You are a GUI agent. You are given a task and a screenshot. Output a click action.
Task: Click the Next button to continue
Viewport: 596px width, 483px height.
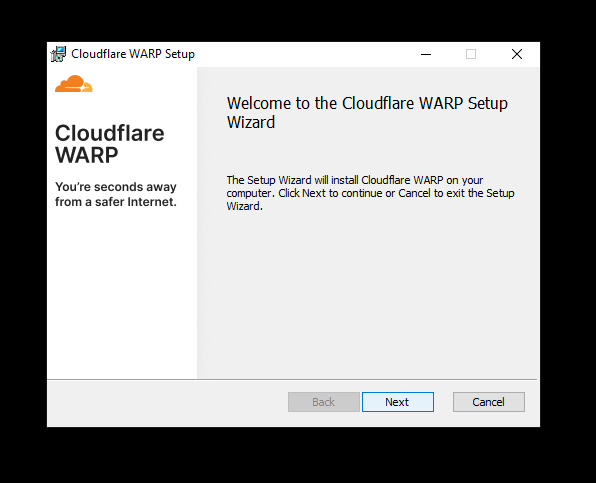(x=398, y=402)
